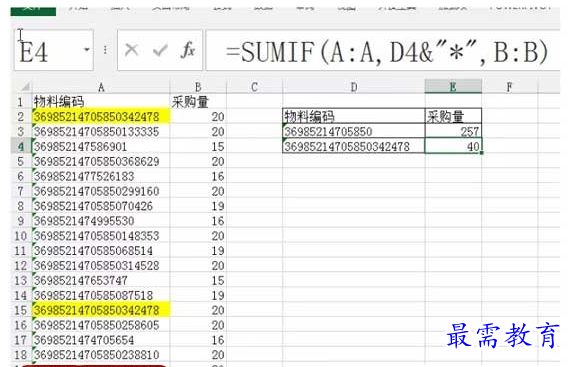Select cell containing 36985214705850148353

pyautogui.click(x=101, y=236)
